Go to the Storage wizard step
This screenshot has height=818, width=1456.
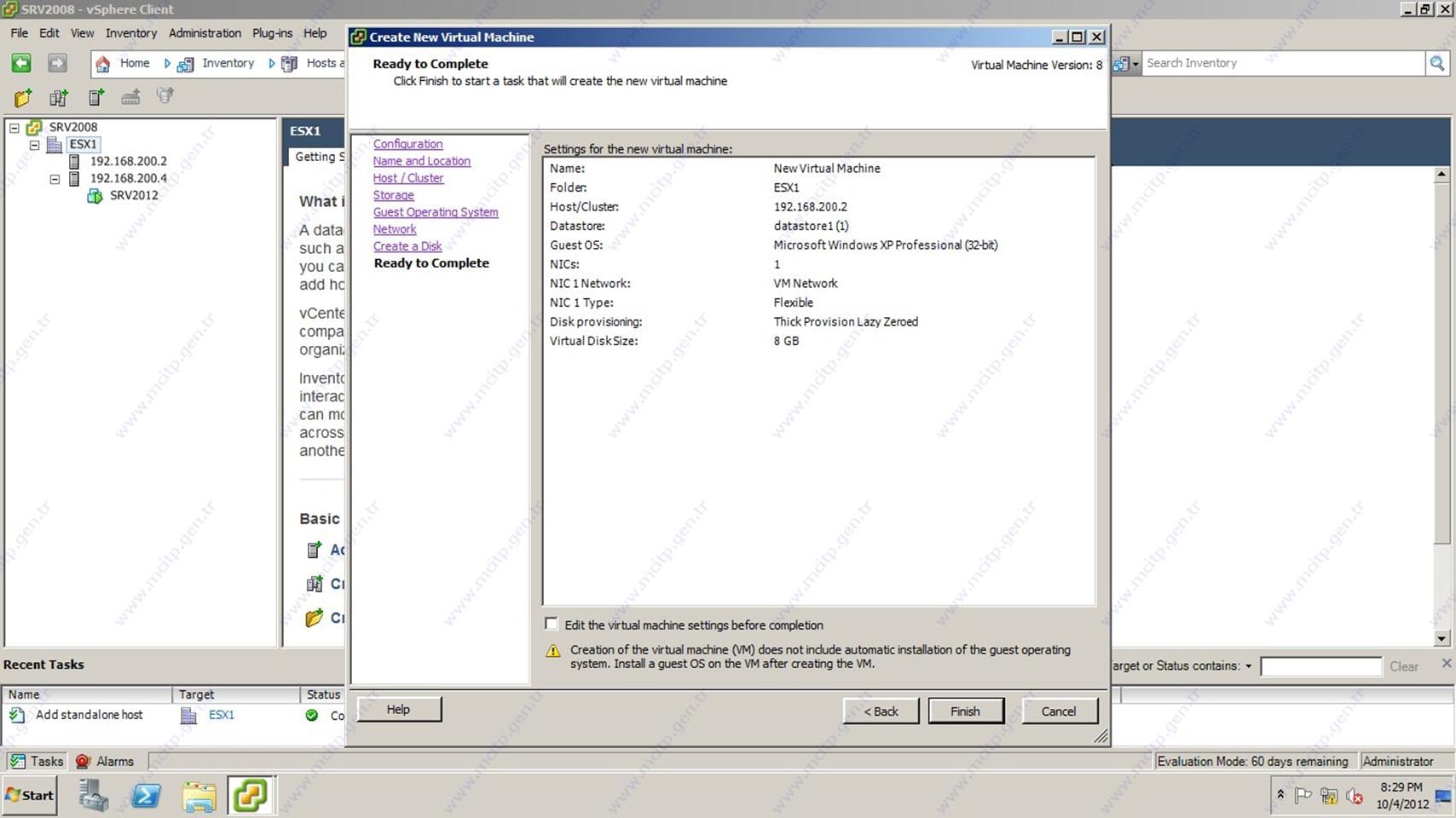tap(393, 195)
